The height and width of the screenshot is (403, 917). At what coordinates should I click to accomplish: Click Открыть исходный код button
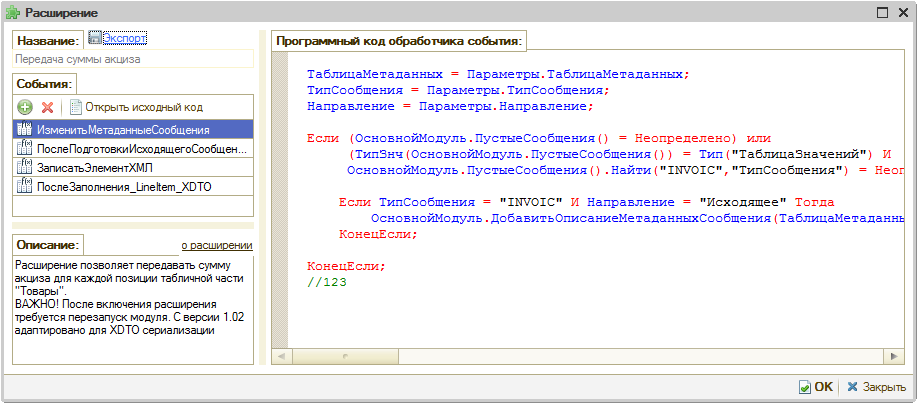coord(137,107)
